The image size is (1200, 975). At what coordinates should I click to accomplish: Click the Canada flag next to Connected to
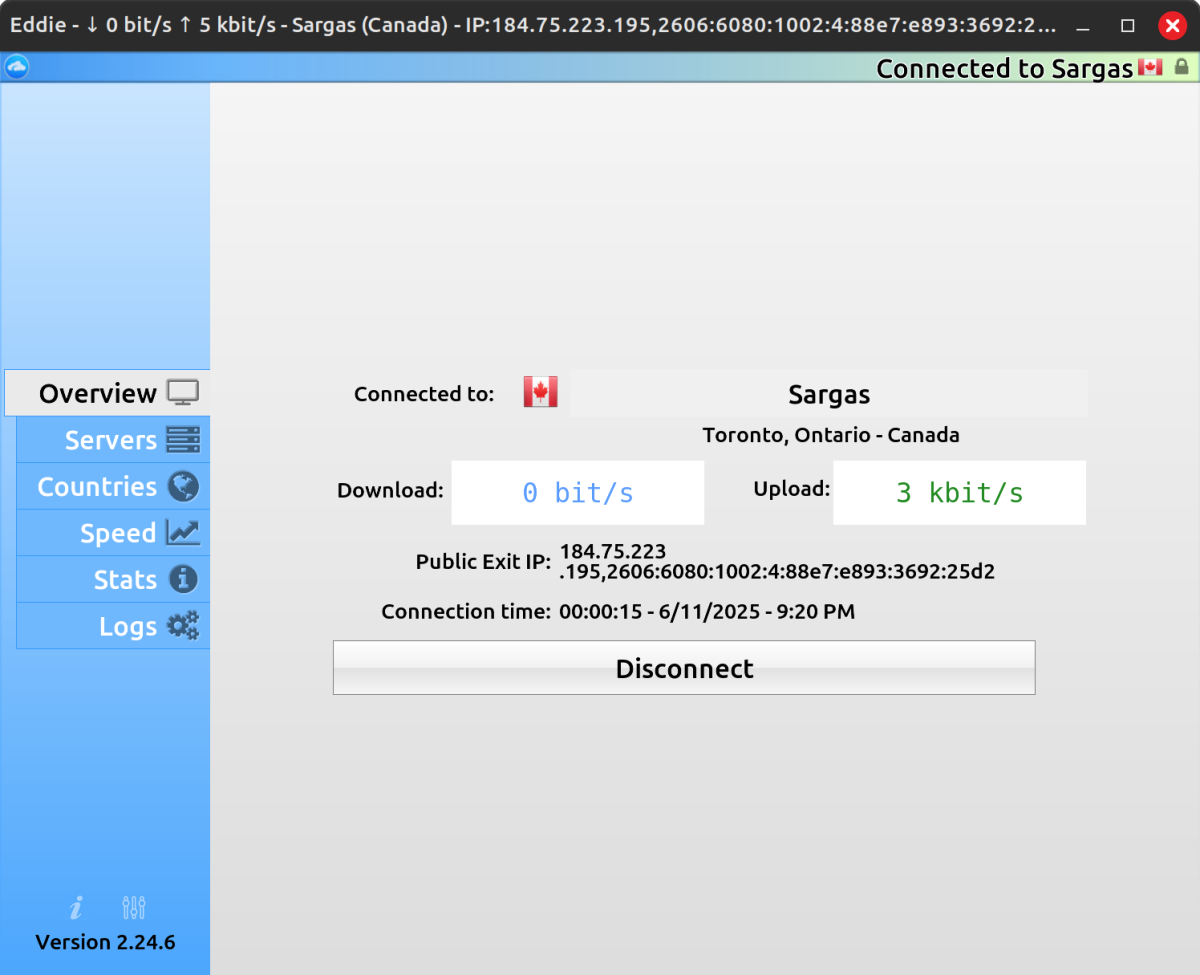(541, 392)
